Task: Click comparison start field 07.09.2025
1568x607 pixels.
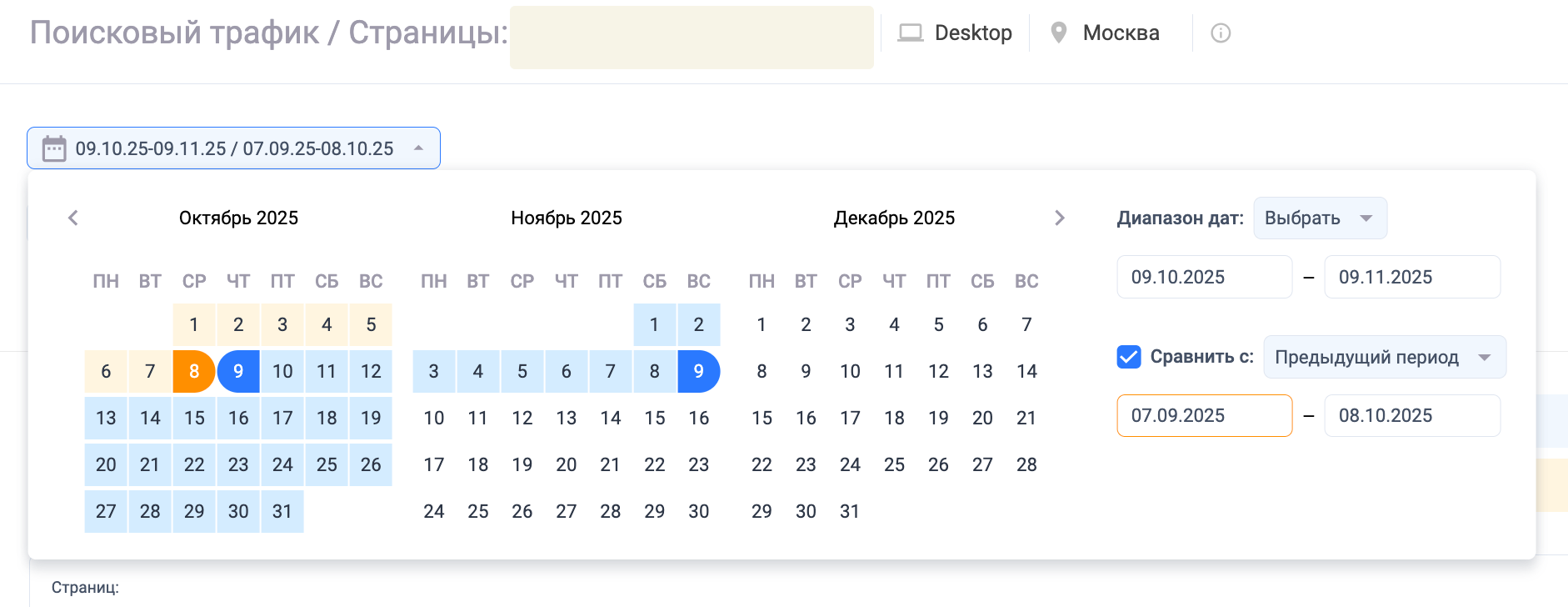Action: pyautogui.click(x=1204, y=415)
